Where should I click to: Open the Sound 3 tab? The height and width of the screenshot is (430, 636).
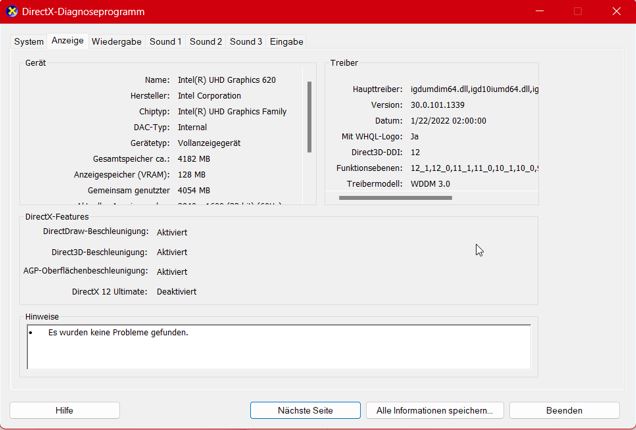point(245,42)
